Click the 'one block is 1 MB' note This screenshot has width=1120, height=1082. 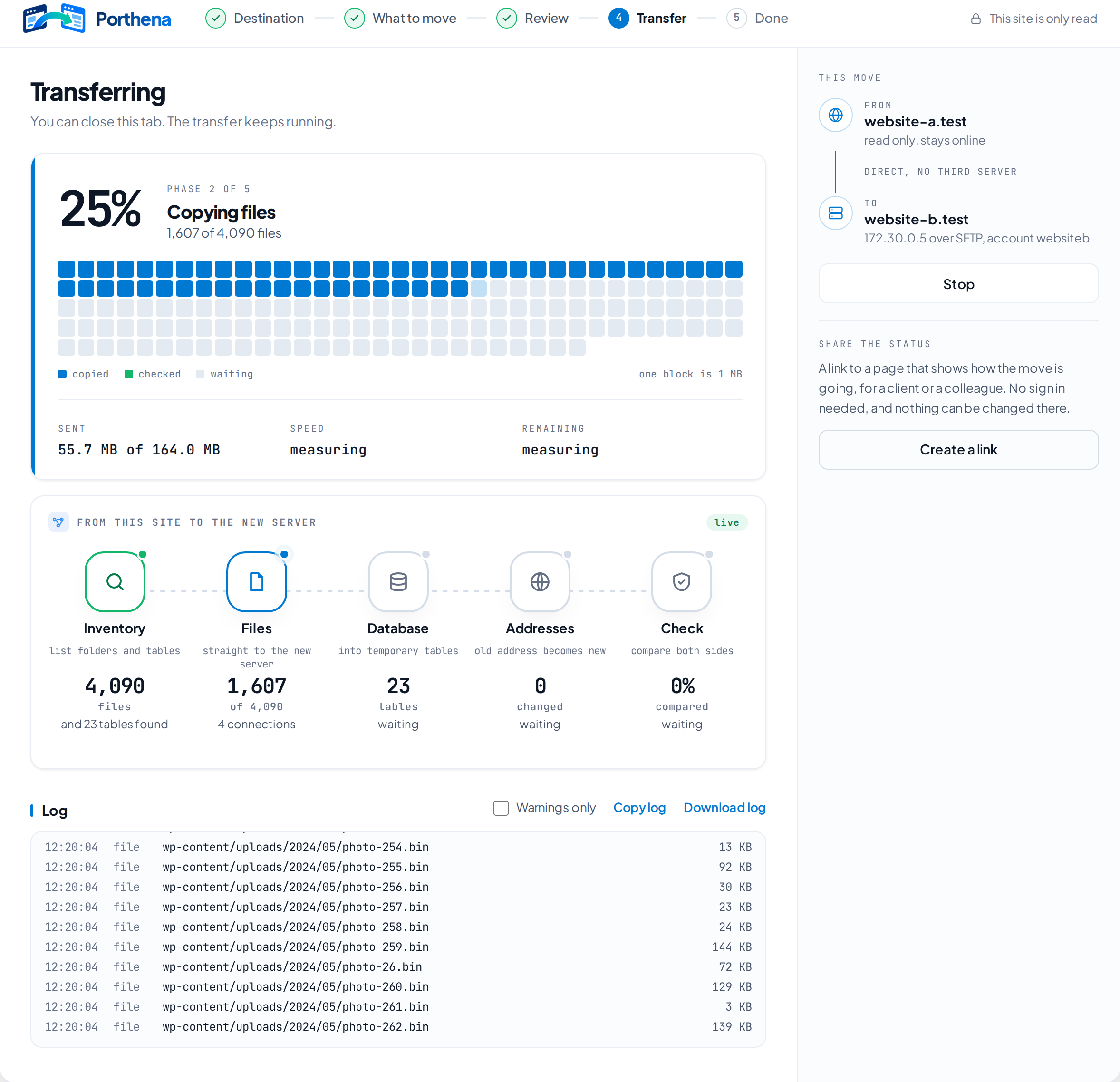(x=690, y=374)
